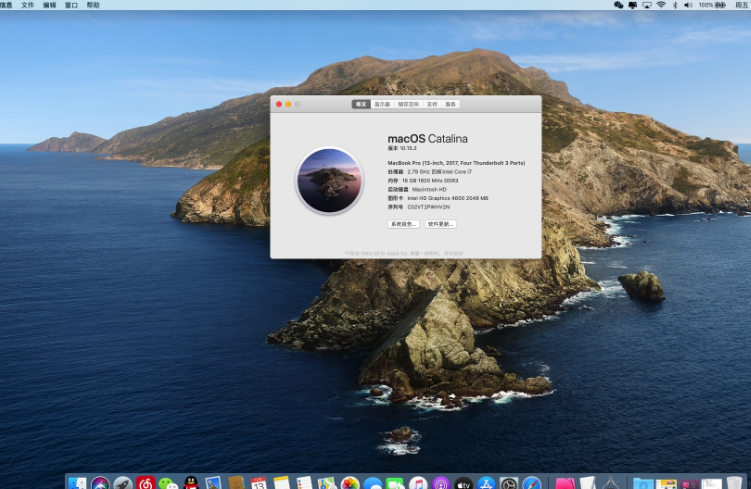
Task: Open the Contacts book in Dock
Action: (x=237, y=483)
